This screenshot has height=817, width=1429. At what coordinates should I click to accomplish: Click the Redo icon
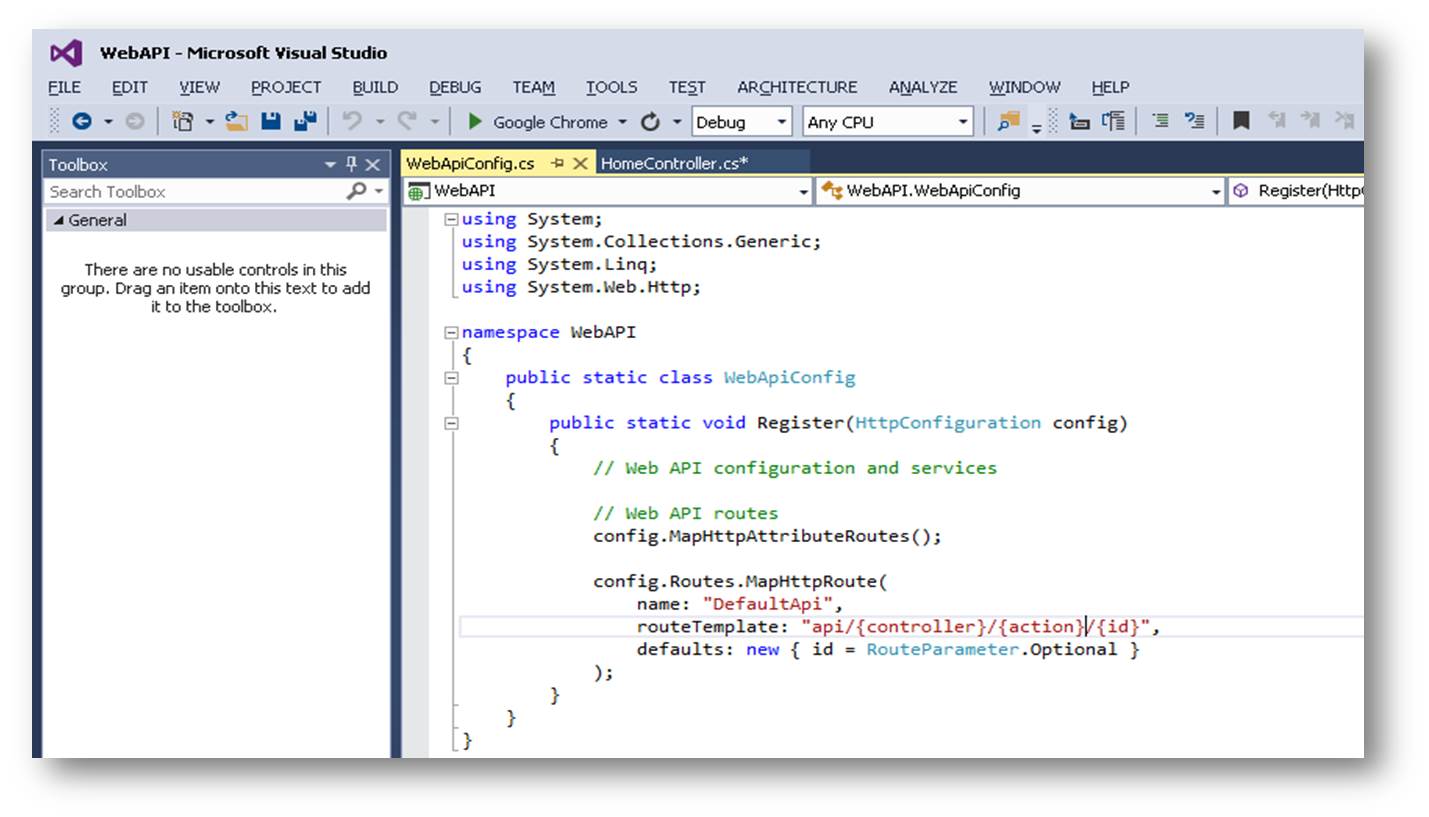tap(407, 122)
